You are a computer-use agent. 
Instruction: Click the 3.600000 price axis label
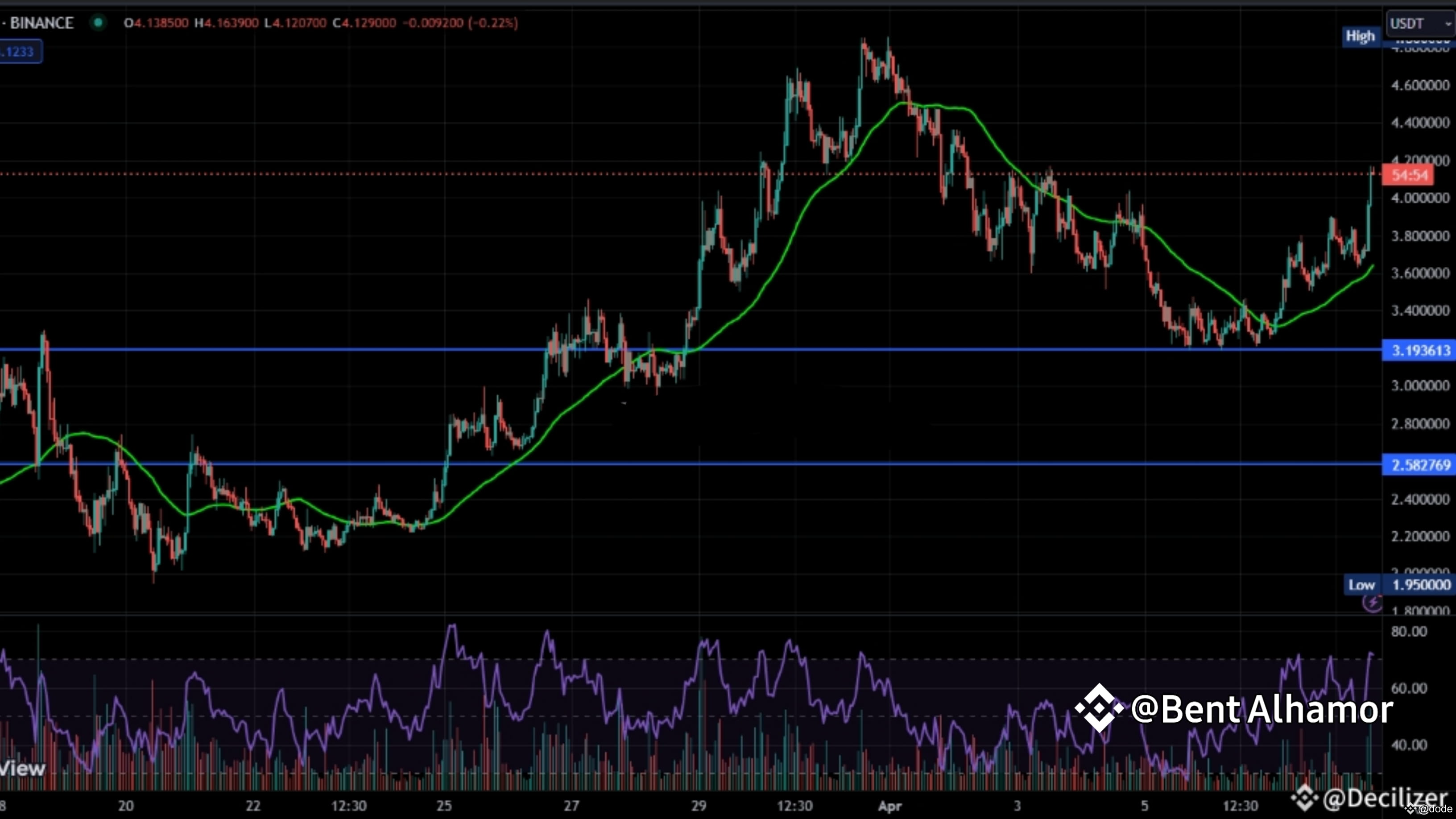coord(1420,273)
